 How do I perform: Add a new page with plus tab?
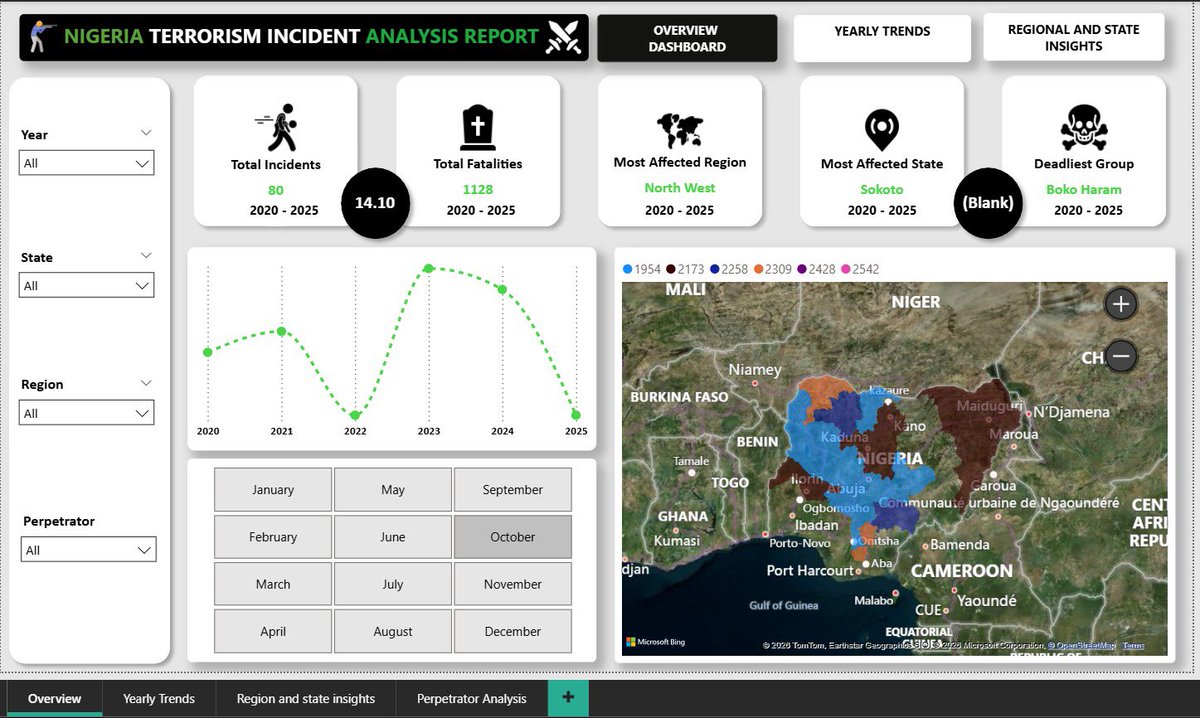tap(568, 698)
